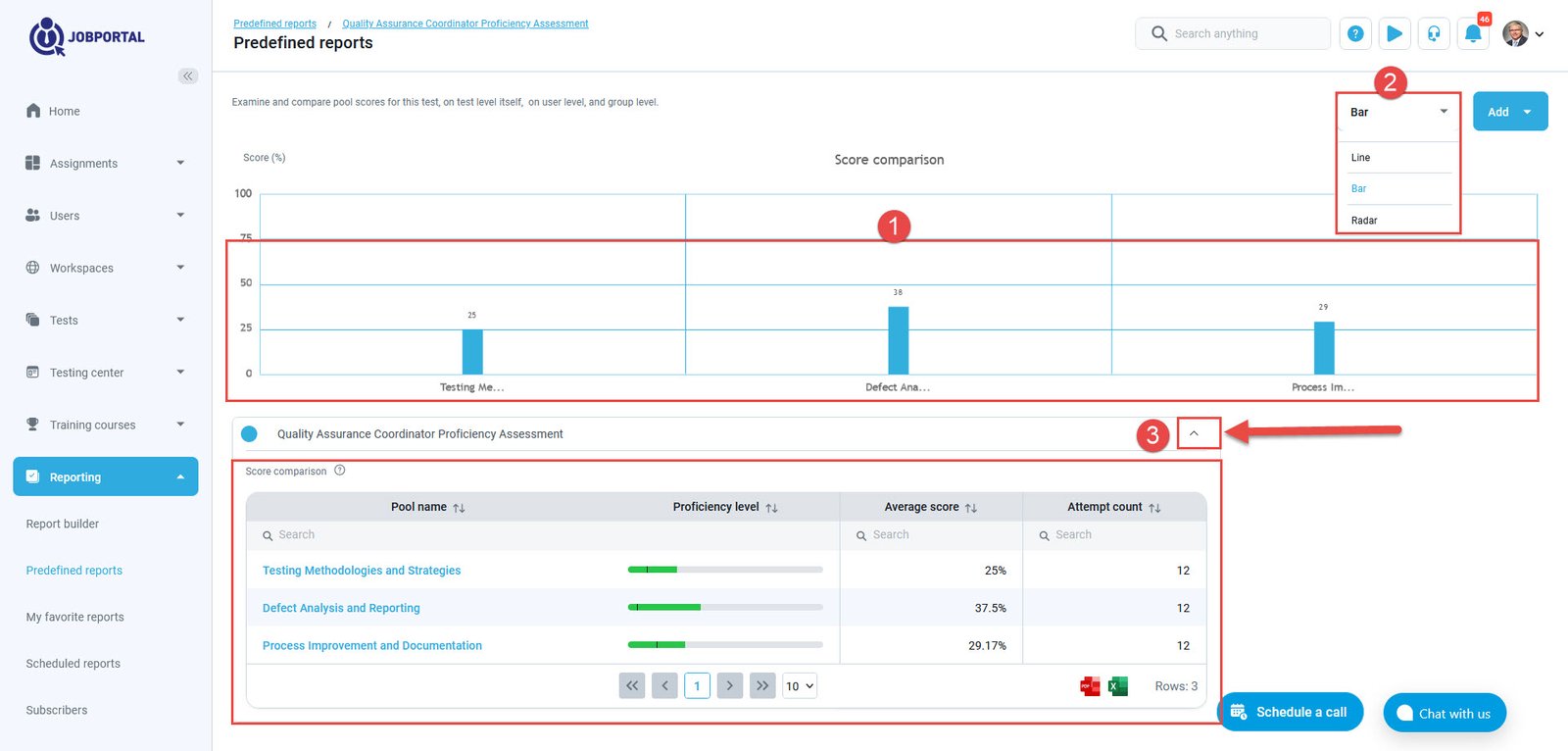Sort by Pool name column
The height and width of the screenshot is (751, 1568).
pos(459,508)
